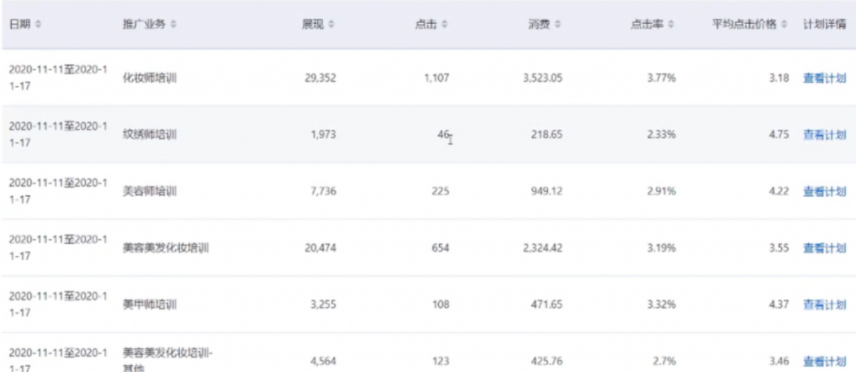The width and height of the screenshot is (865, 372).
Task: Sort by 点击率 column
Action: [x=671, y=25]
